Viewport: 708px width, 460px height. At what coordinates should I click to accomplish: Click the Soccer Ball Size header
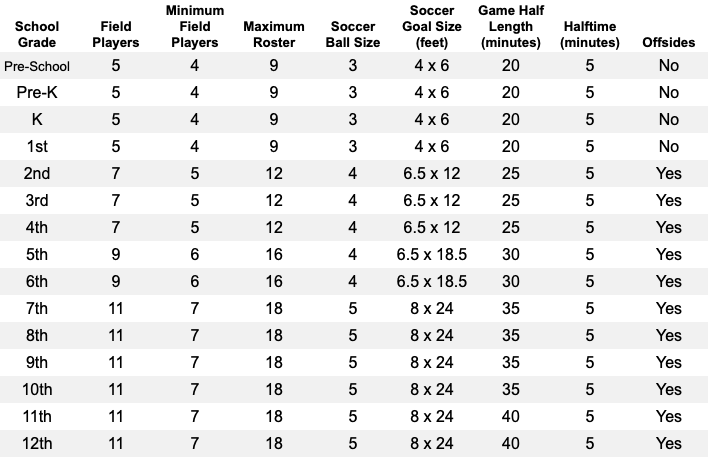[x=353, y=34]
